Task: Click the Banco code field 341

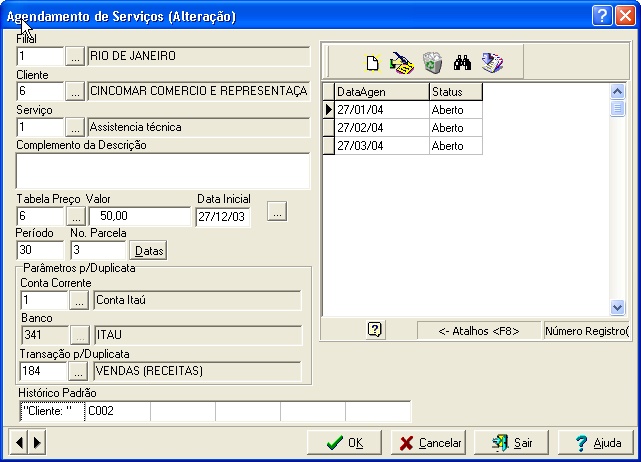Action: pyautogui.click(x=45, y=335)
